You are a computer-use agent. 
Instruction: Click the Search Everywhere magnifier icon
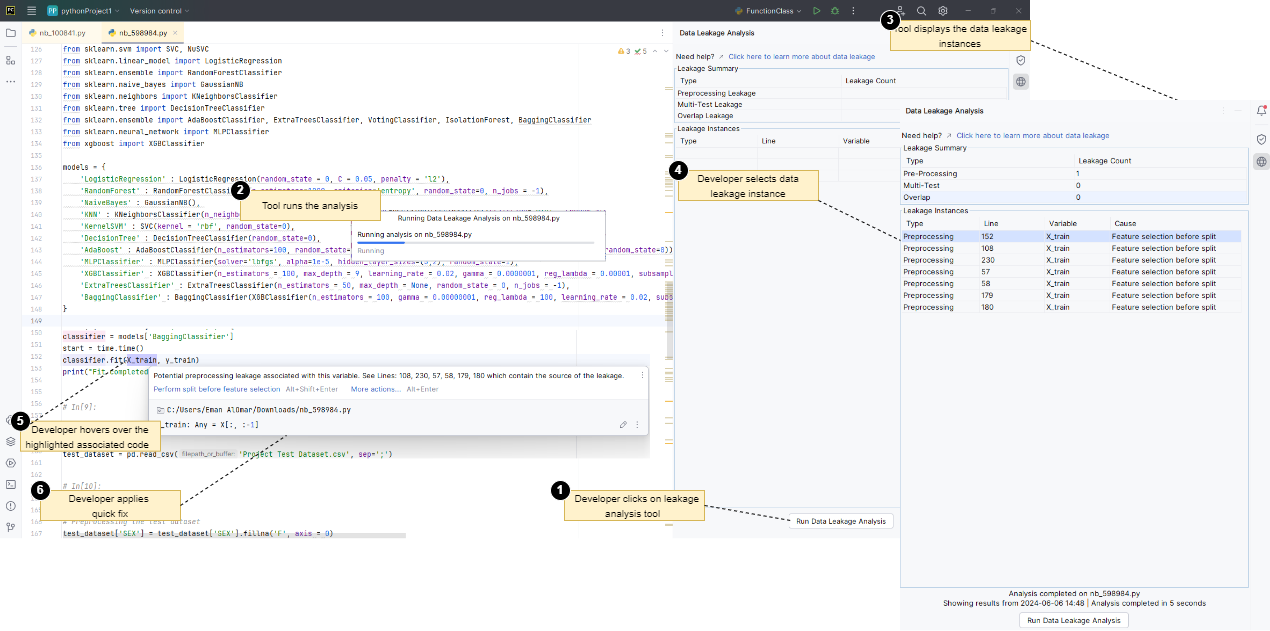922,10
